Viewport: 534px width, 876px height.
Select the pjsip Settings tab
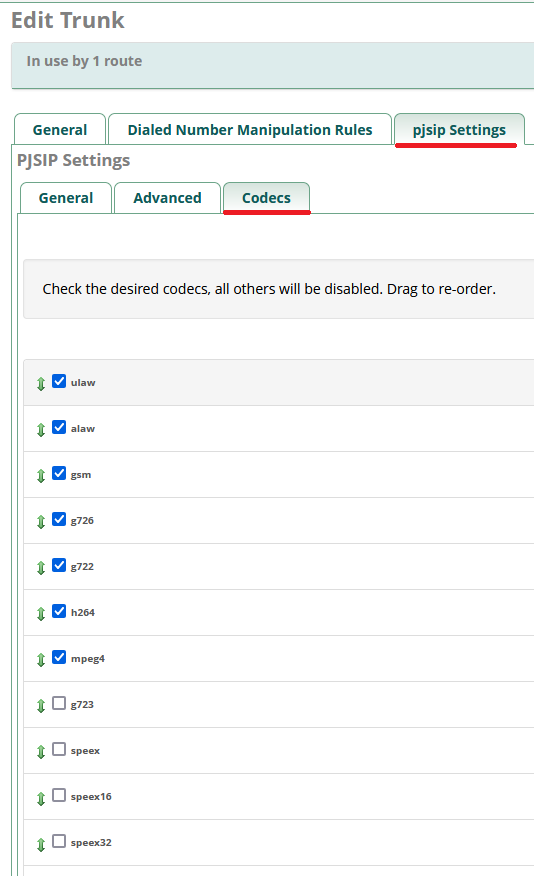coord(459,130)
